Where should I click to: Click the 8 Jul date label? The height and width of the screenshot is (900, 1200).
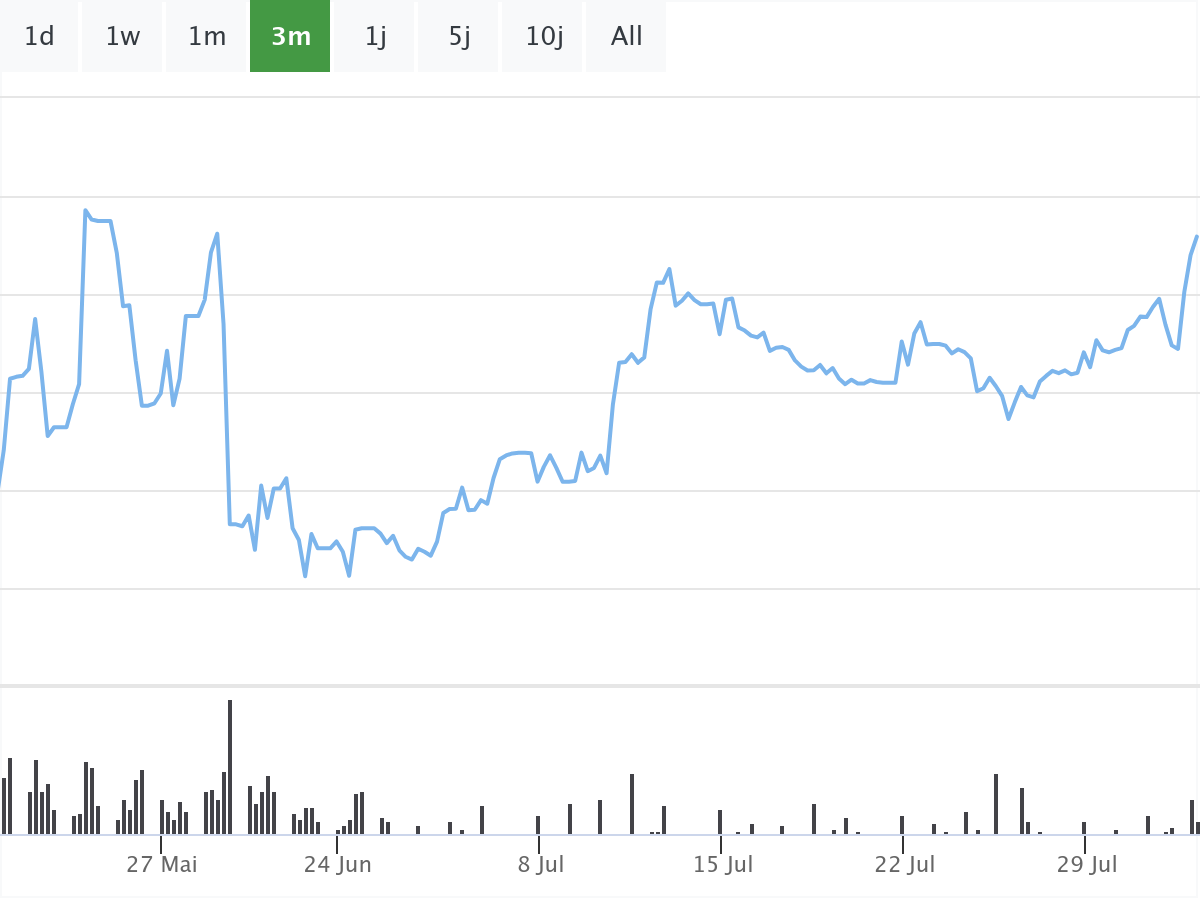tap(540, 864)
